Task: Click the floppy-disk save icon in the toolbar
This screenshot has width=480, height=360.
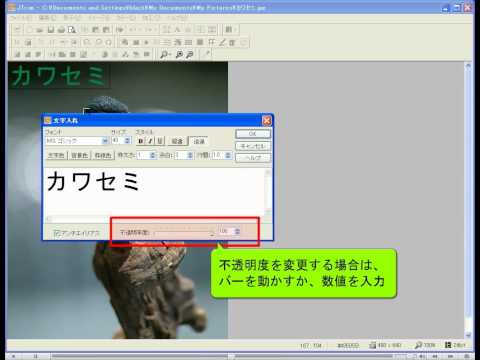Action: click(x=51, y=30)
